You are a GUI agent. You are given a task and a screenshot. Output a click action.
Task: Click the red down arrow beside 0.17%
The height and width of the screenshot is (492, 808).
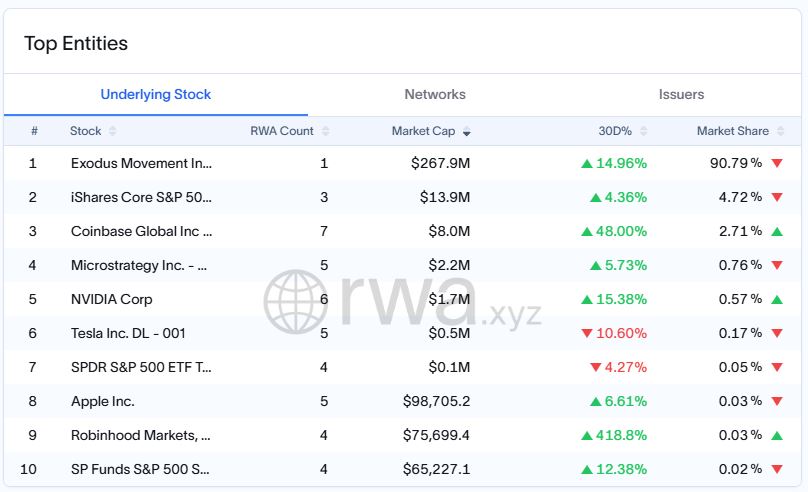click(x=777, y=333)
